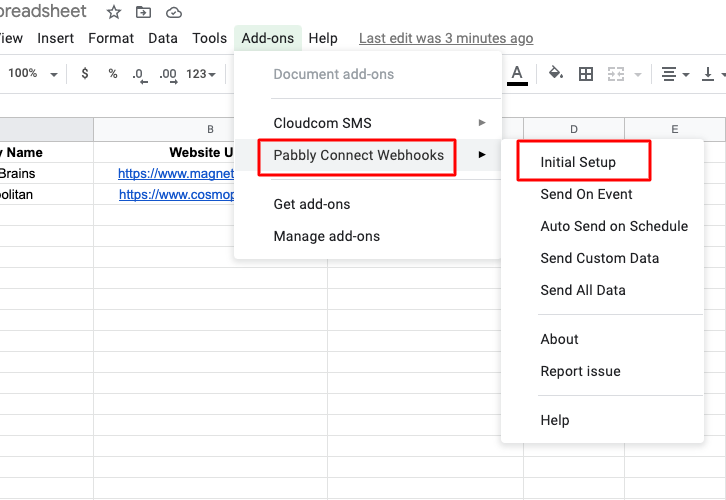
Task: Close the Add-ons menu
Action: pyautogui.click(x=268, y=38)
